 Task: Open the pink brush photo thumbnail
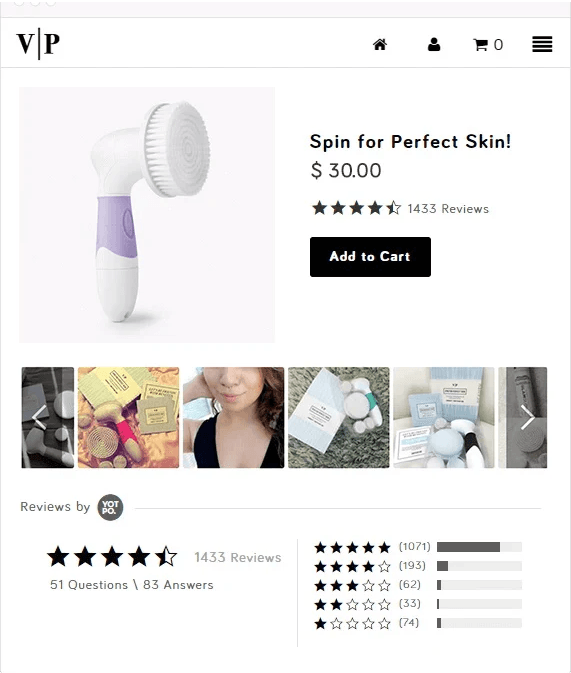point(128,417)
